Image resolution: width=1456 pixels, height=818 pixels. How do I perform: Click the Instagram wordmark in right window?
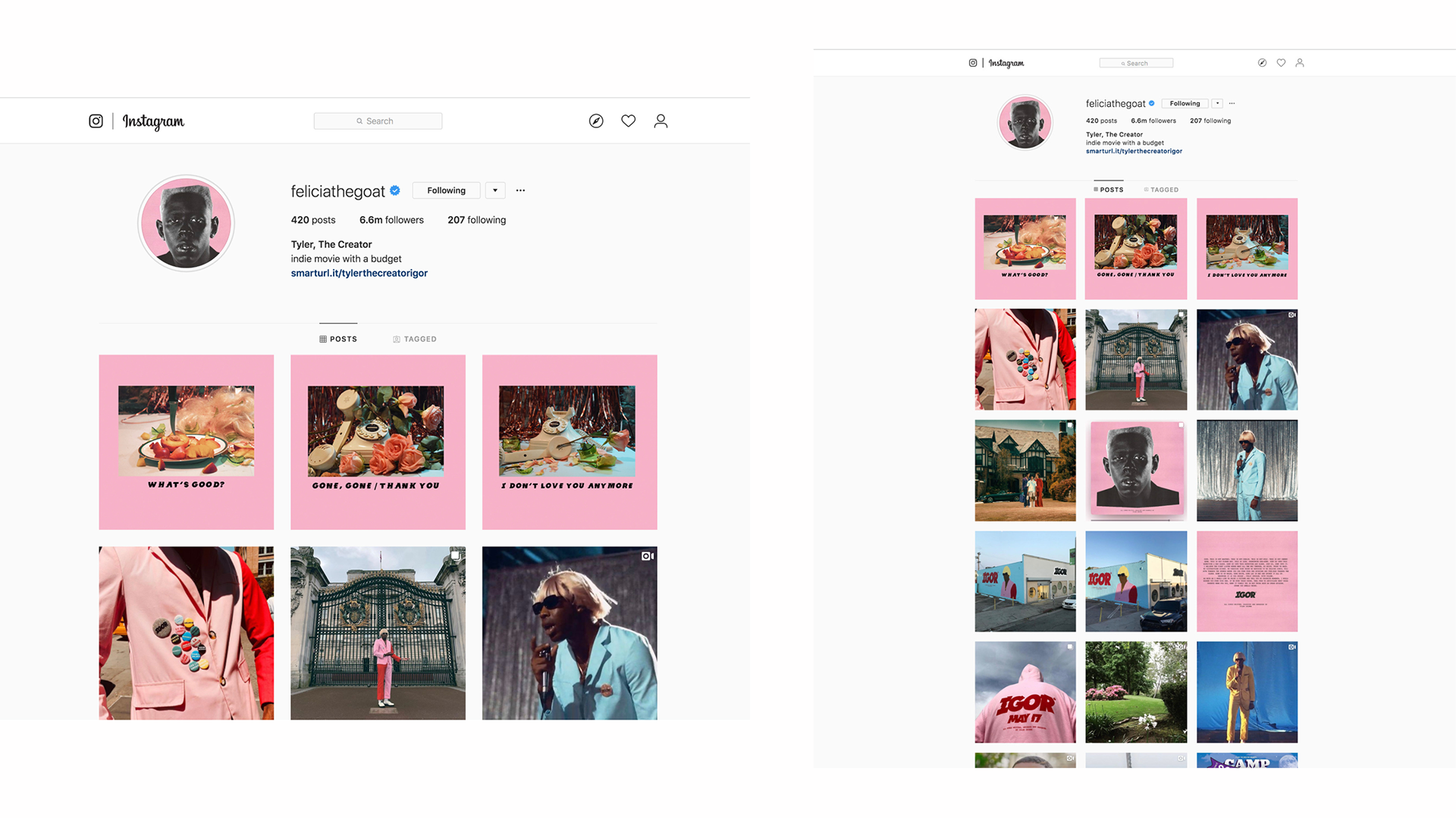[1006, 63]
